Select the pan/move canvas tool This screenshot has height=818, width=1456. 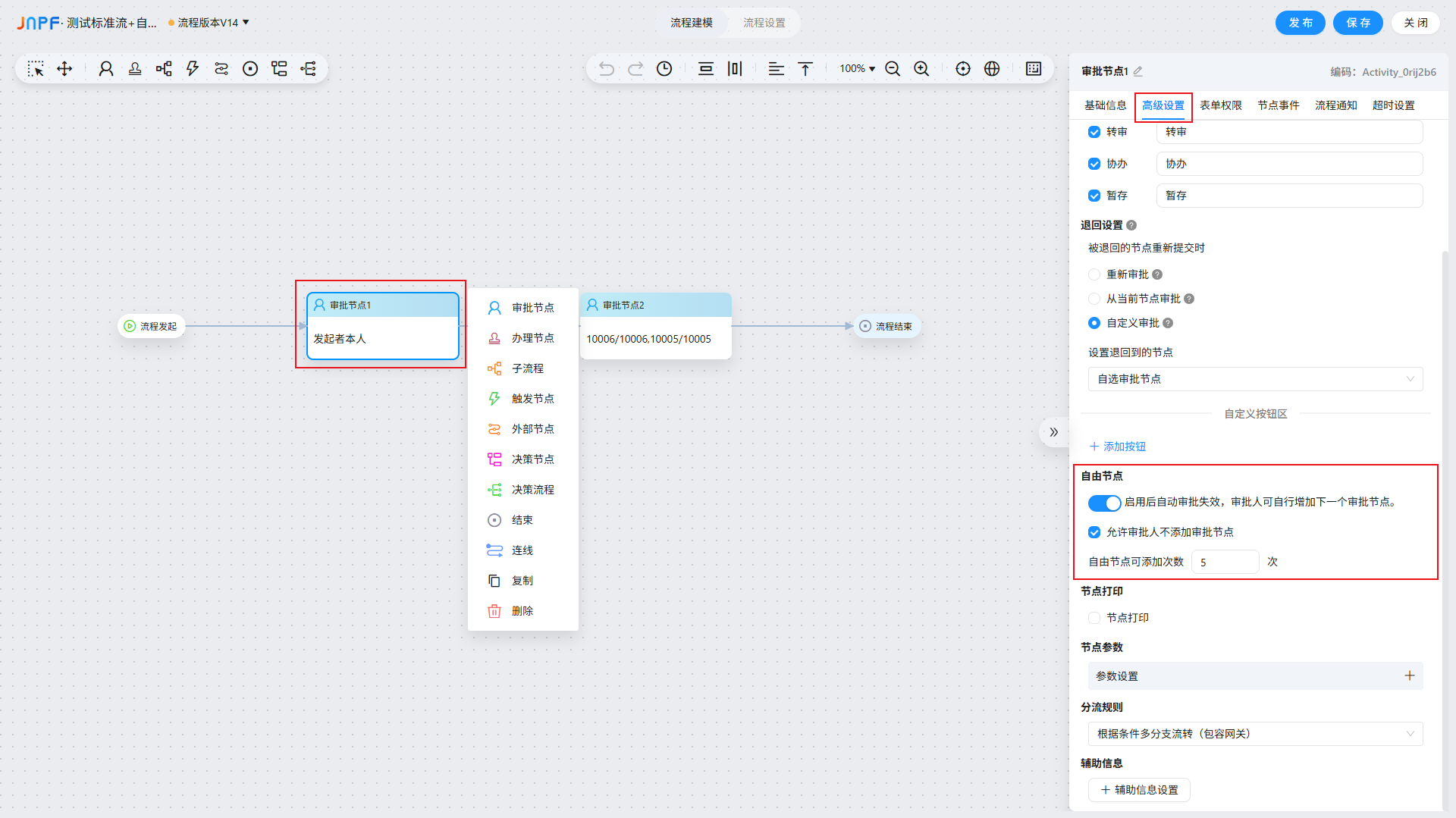[x=64, y=69]
